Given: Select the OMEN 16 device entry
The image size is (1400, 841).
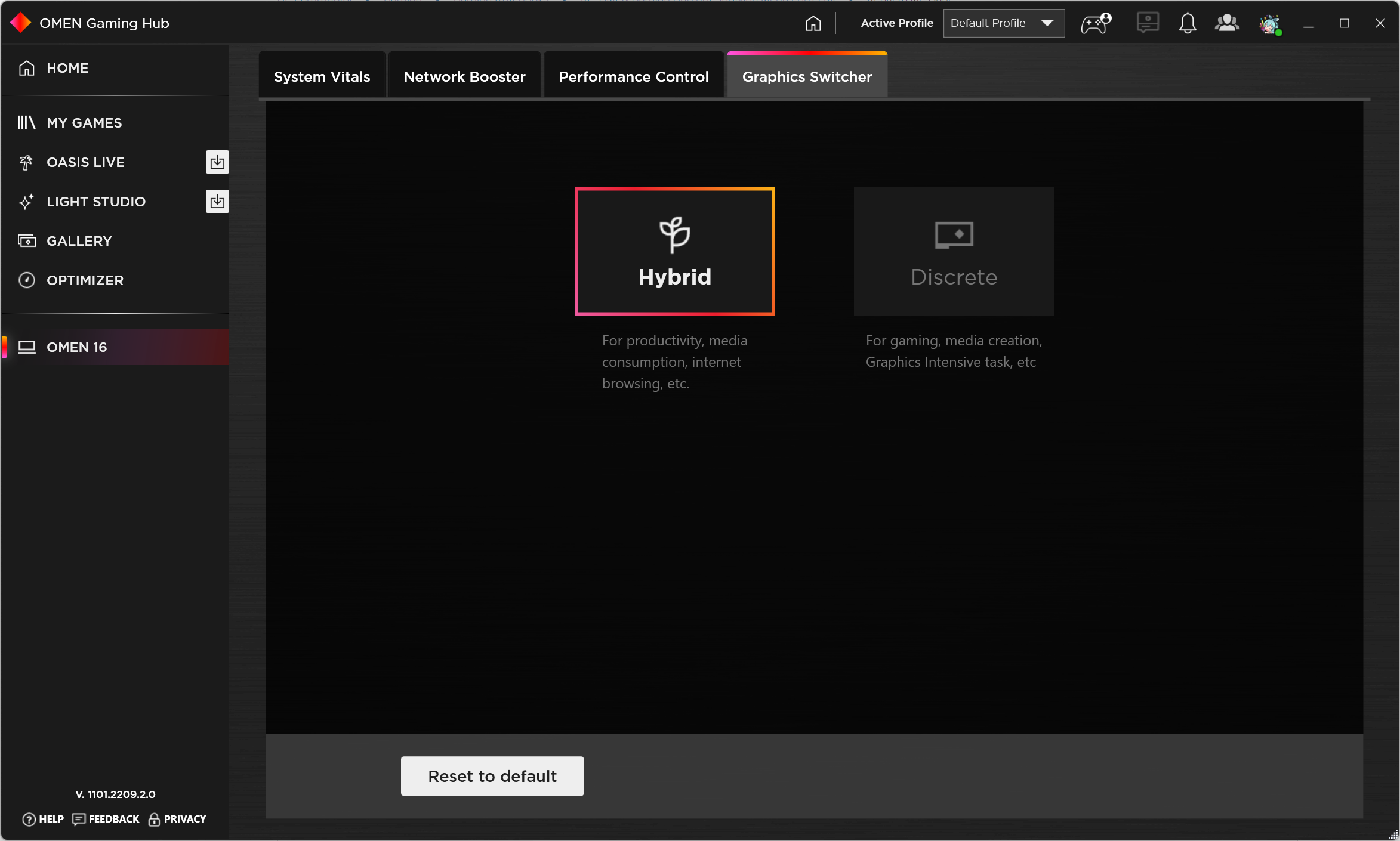Looking at the screenshot, I should click(x=77, y=347).
